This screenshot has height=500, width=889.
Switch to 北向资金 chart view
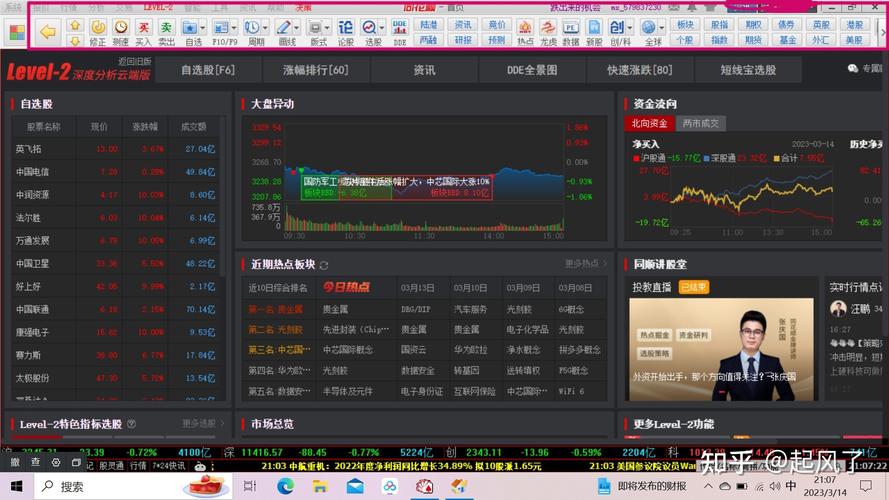649,123
